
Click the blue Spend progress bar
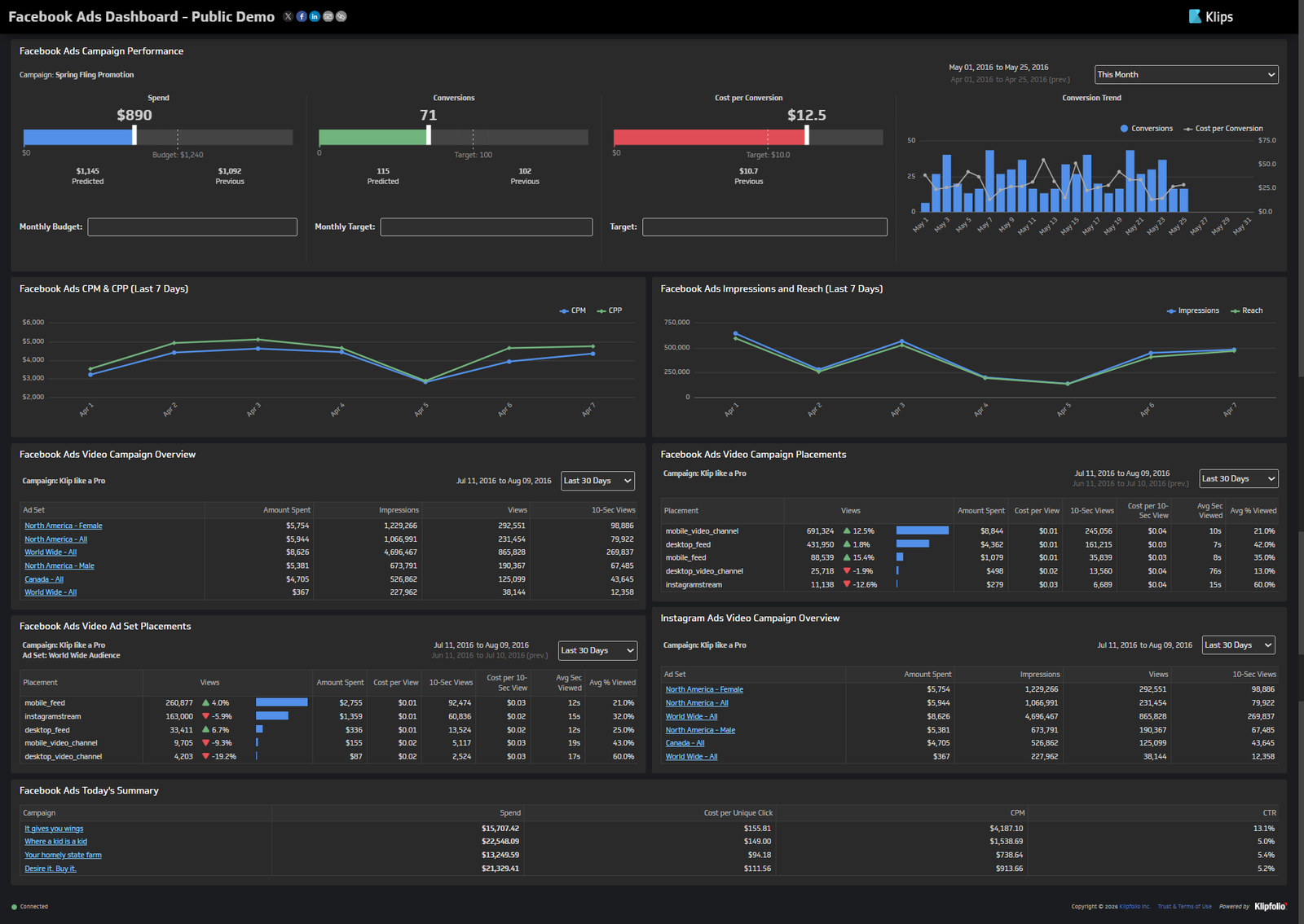click(79, 137)
